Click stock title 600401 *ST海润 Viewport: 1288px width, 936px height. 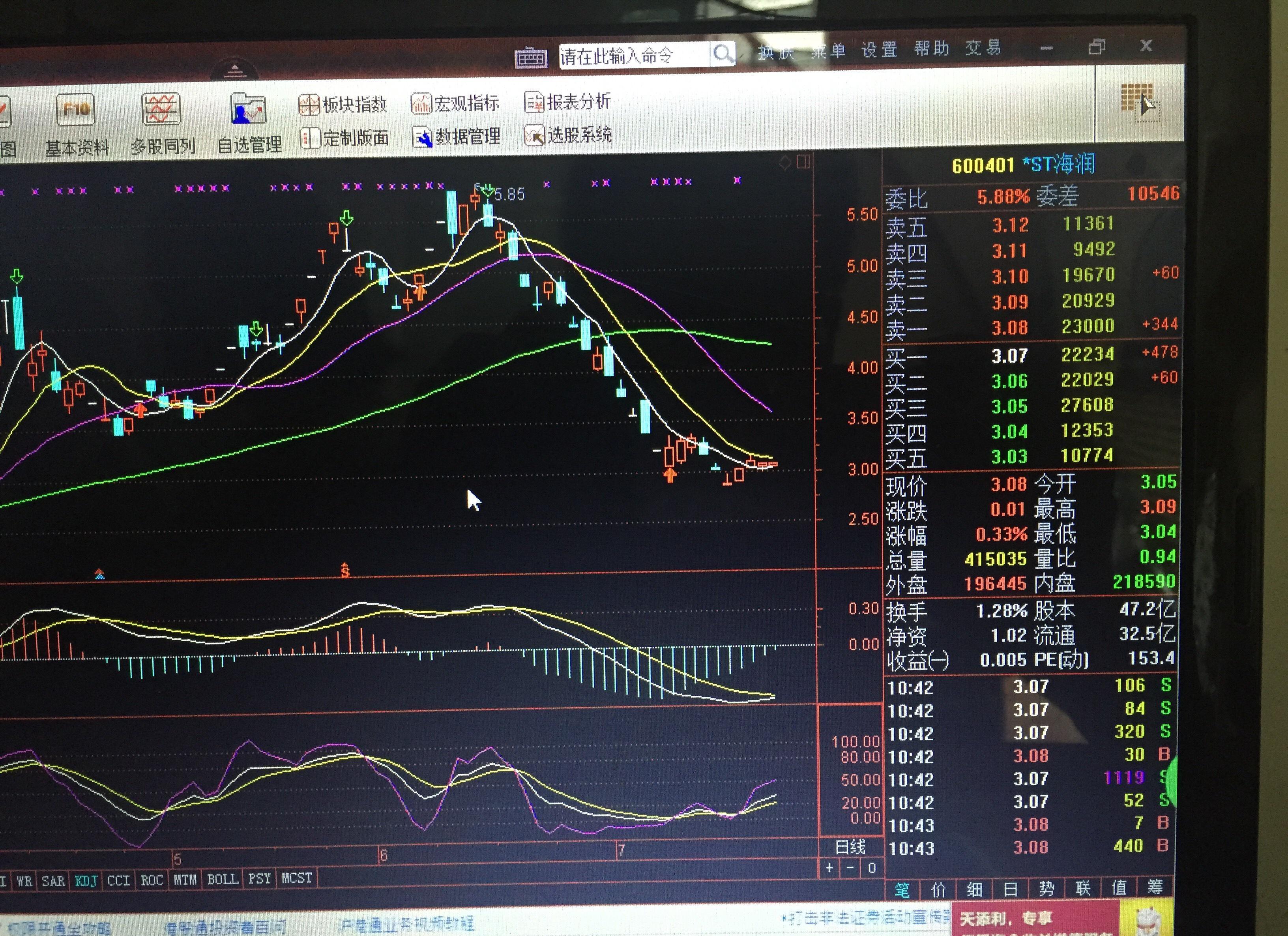pos(1023,165)
